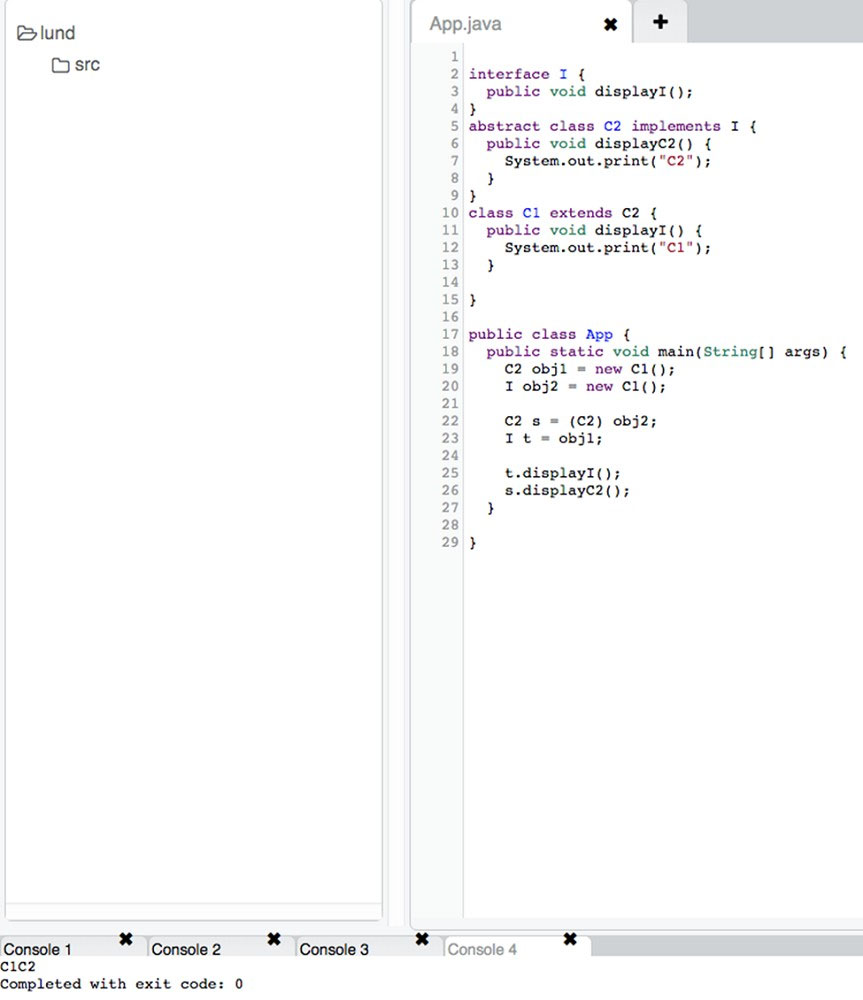Image resolution: width=863 pixels, height=1000 pixels.
Task: Switch to the Console 3 tab
Action: point(334,950)
